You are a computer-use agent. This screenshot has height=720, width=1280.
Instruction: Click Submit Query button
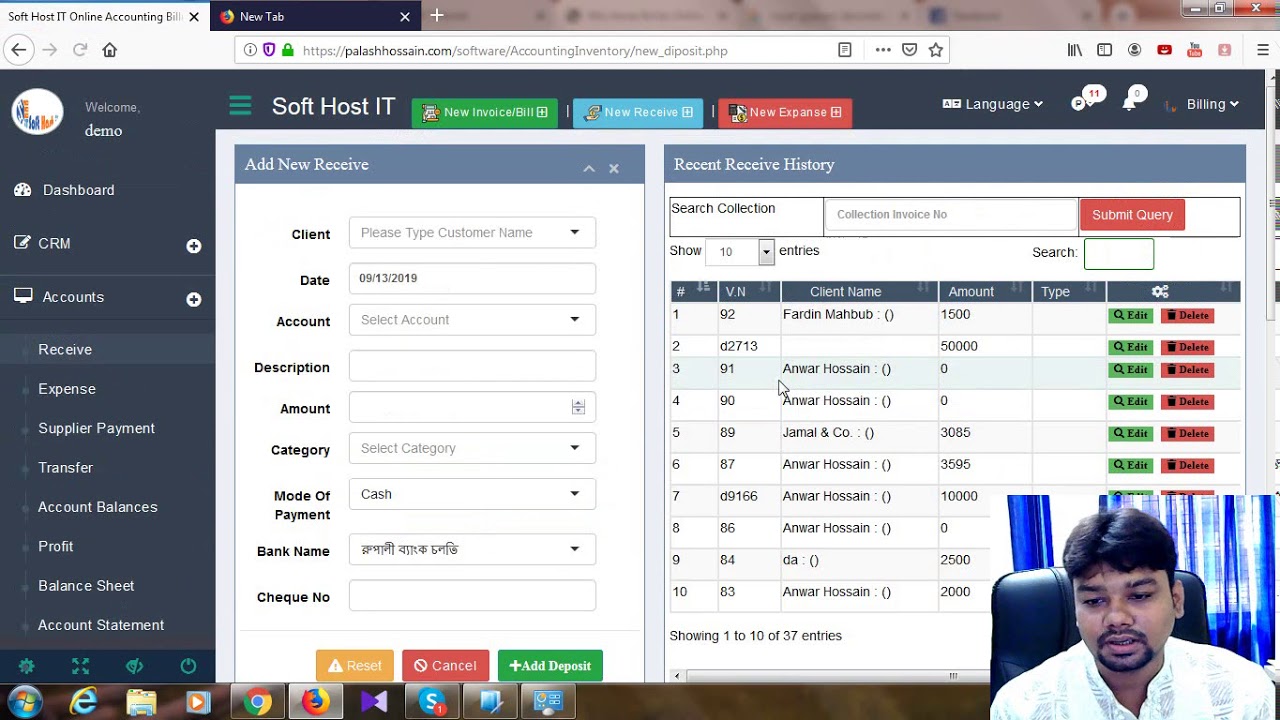tap(1132, 215)
